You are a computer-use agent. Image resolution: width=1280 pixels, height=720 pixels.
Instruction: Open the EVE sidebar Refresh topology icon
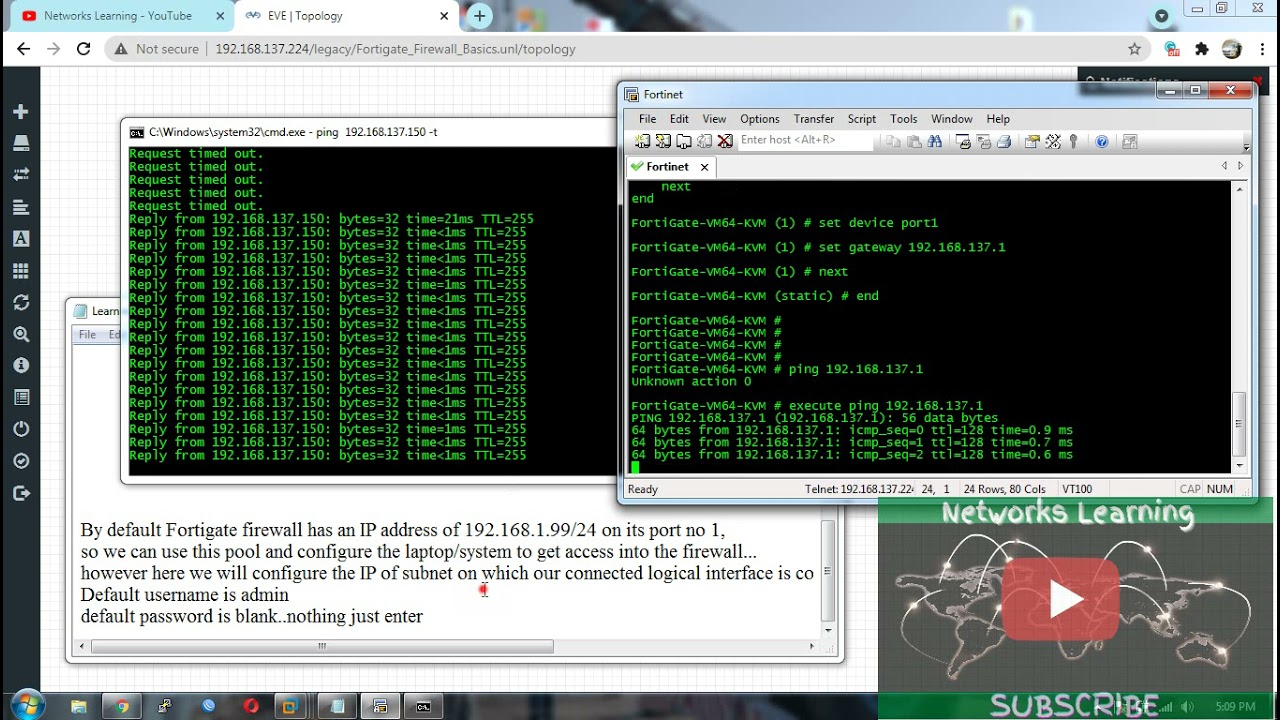[21, 302]
